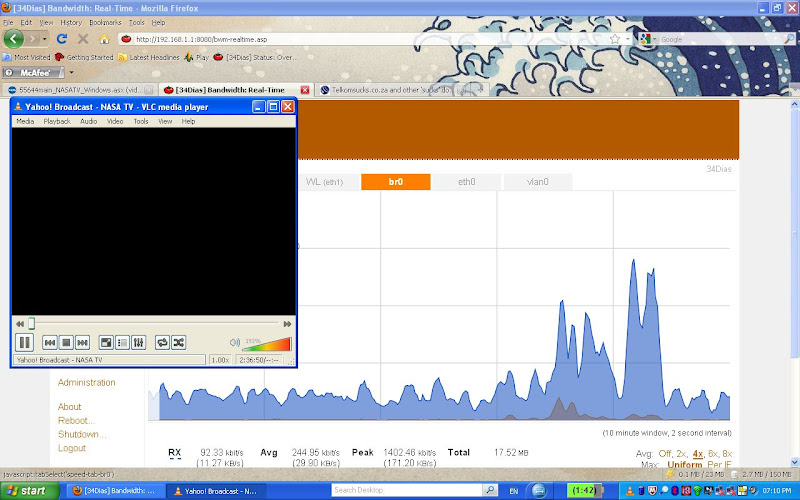Toggle shuffle mode in VLC
Viewport: 800px width, 500px height.
[x=179, y=342]
